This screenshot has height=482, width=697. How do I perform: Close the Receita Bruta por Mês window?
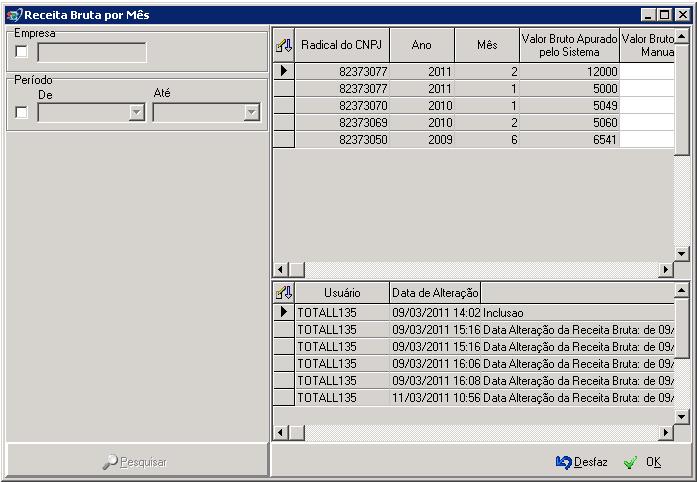(682, 15)
